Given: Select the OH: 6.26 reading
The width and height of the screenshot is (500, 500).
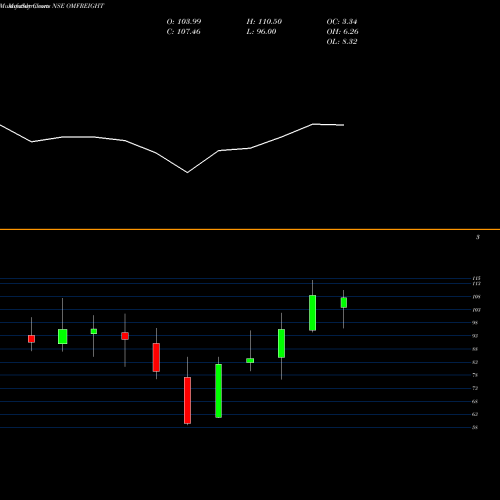Looking at the screenshot, I should click(x=342, y=32).
